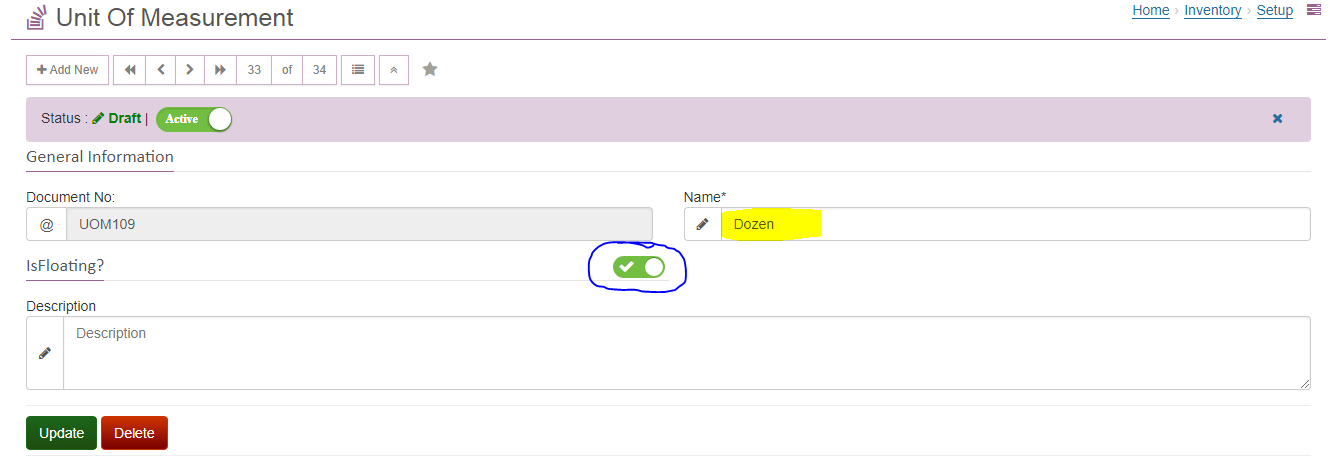
Task: Click the Name input field containing Dozen
Action: pyautogui.click(x=1015, y=224)
